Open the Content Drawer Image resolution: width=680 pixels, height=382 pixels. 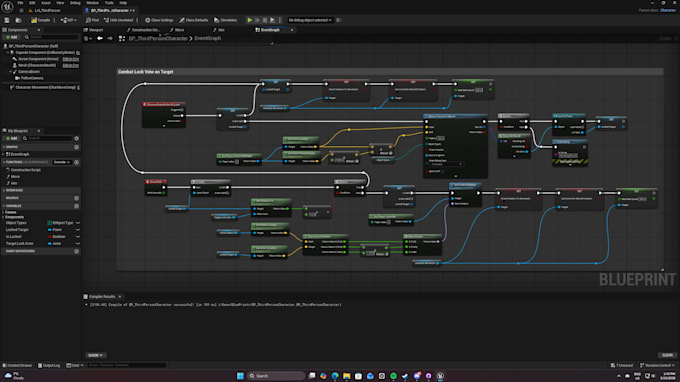pyautogui.click(x=17, y=366)
